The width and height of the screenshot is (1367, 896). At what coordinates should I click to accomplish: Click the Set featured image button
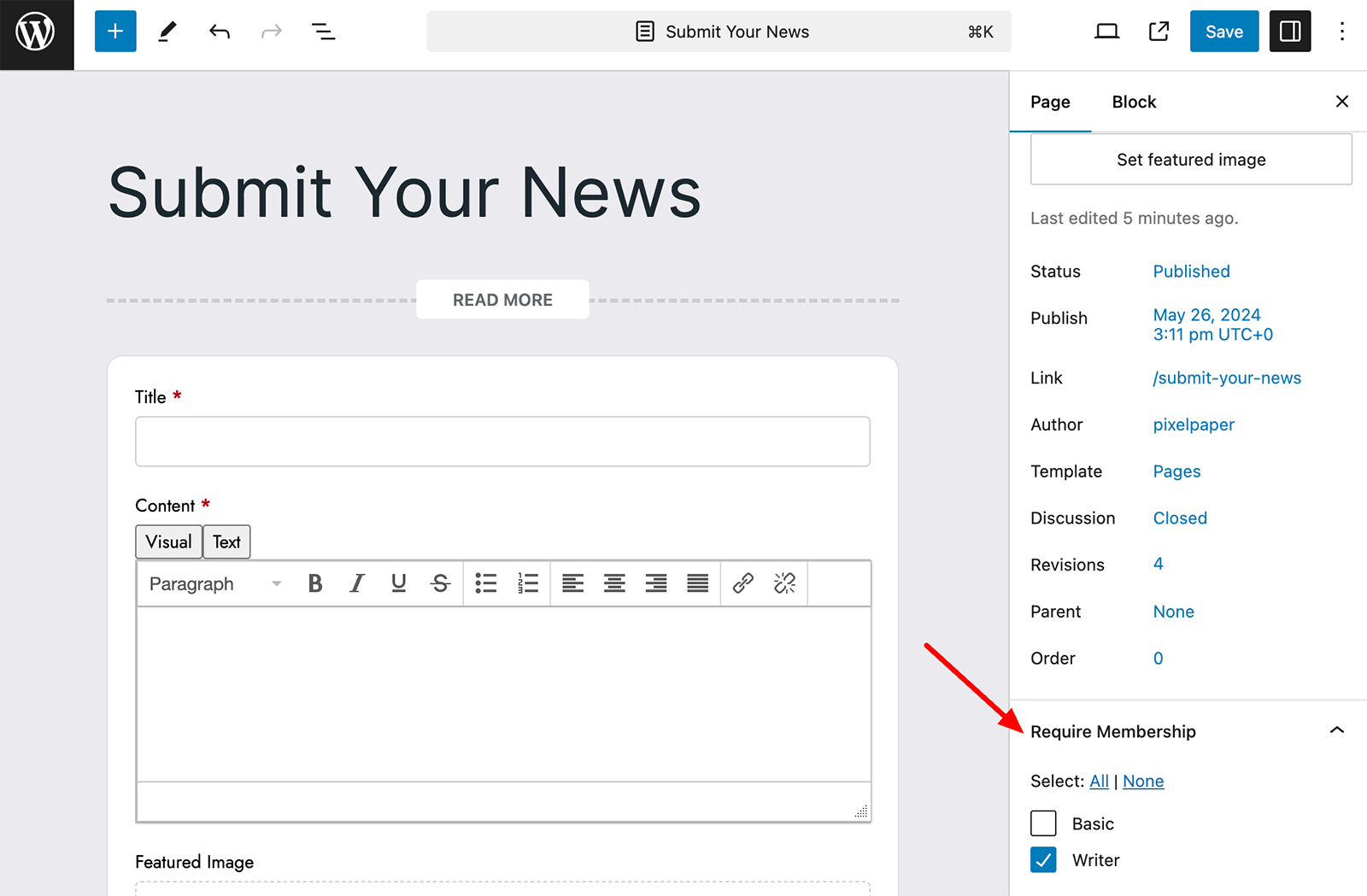[x=1191, y=160]
